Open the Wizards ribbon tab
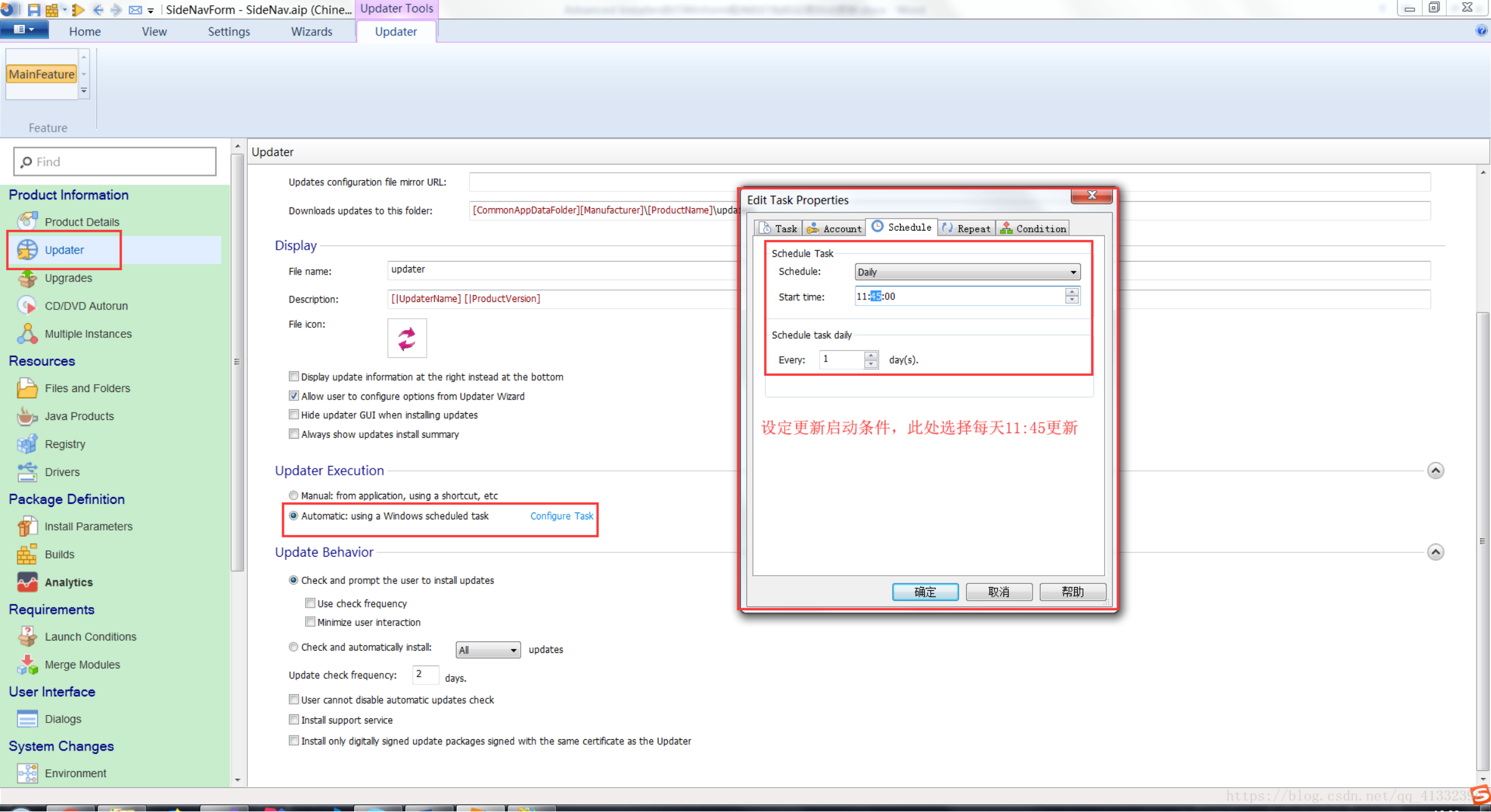The image size is (1491, 812). (x=311, y=32)
